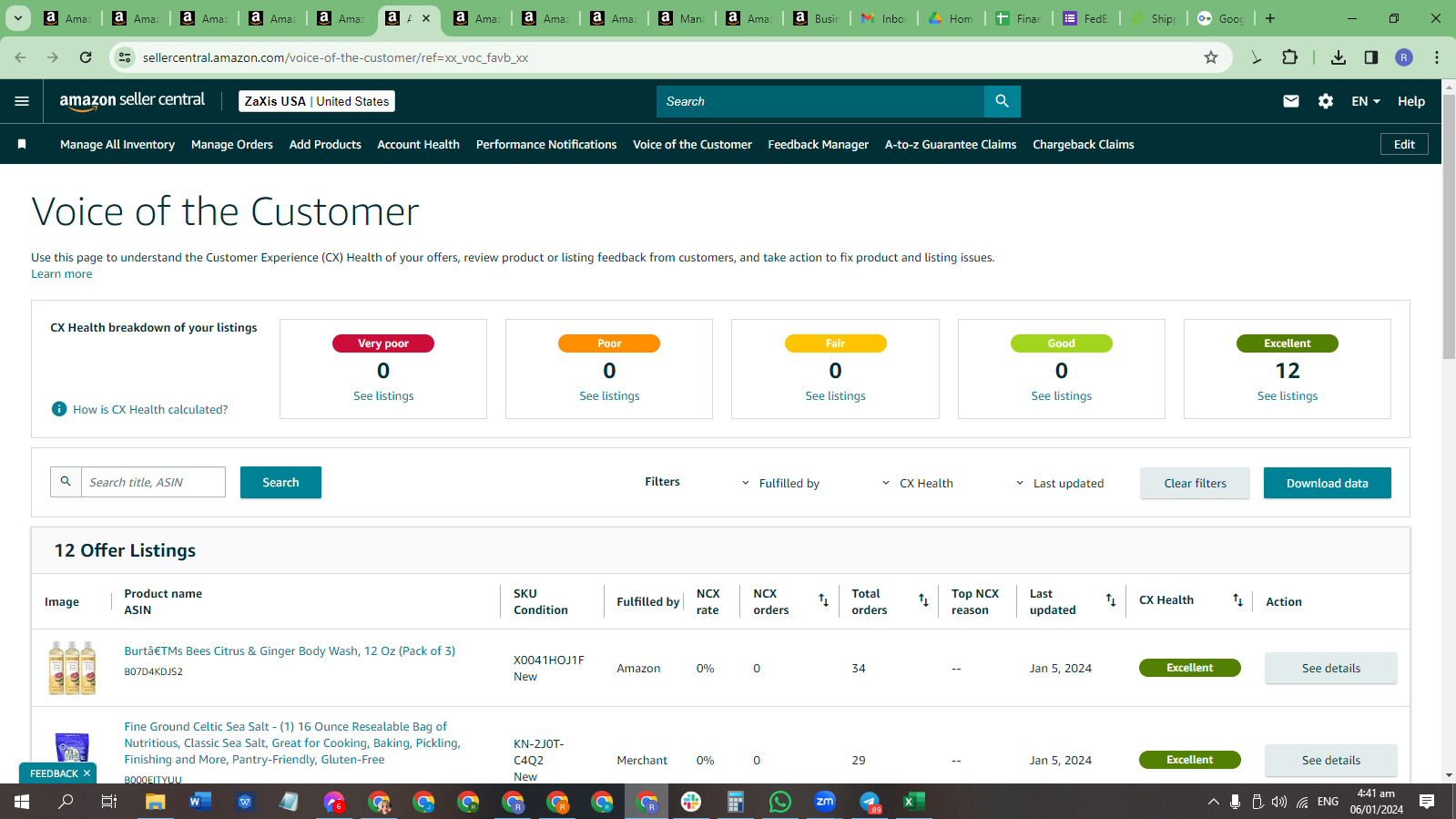Expand the Fulfilled by filter dropdown

(780, 483)
